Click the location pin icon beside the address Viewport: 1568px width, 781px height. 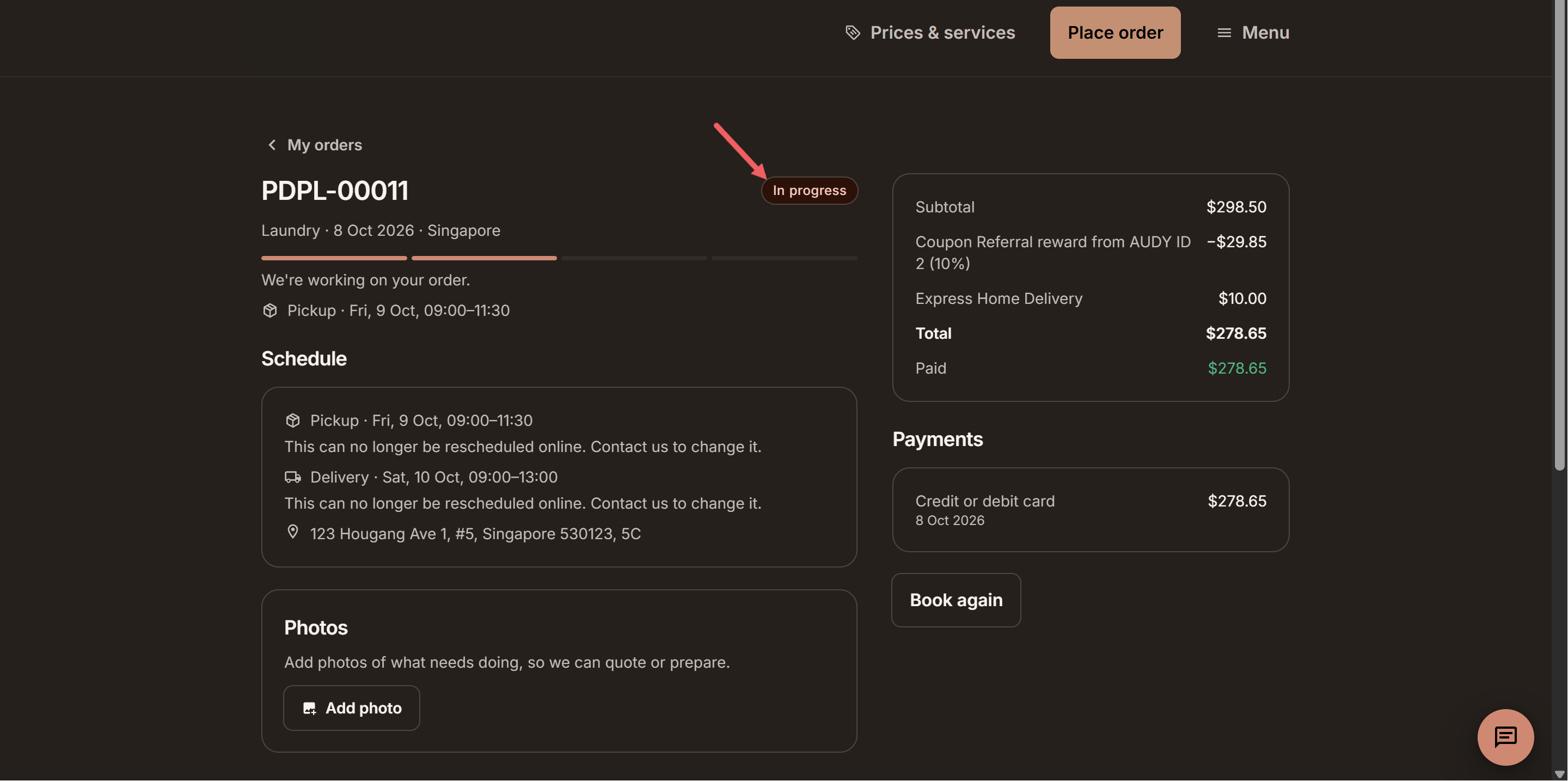293,532
